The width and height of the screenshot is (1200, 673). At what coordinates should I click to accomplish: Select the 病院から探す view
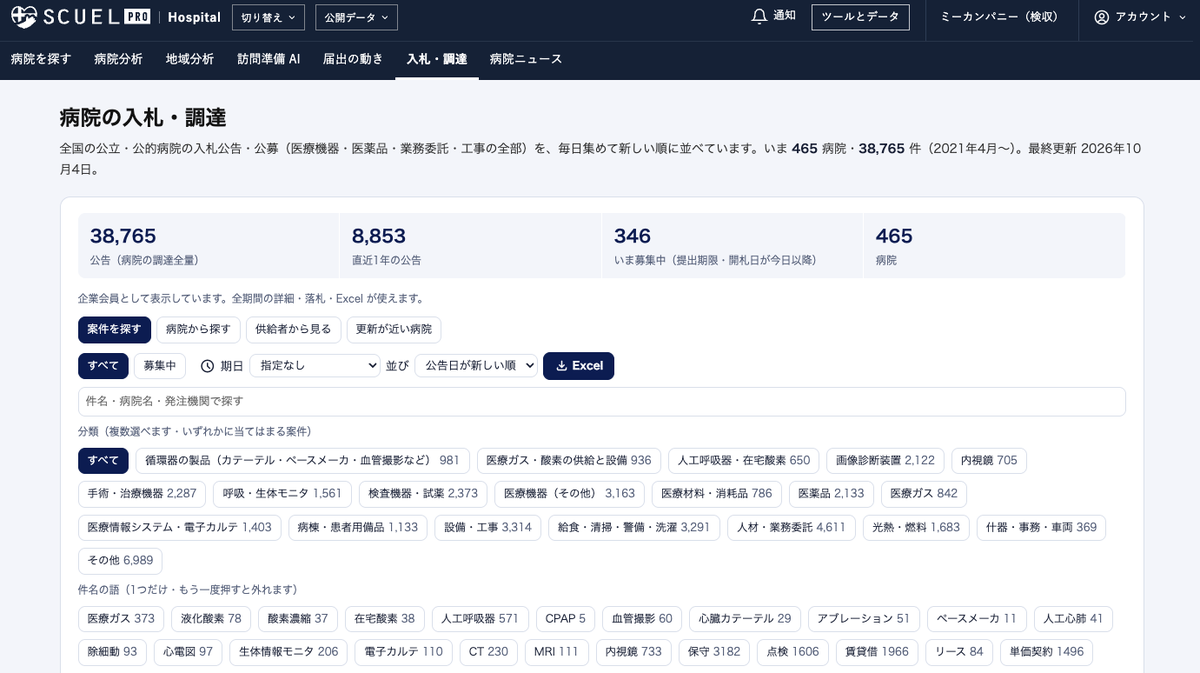click(x=198, y=330)
